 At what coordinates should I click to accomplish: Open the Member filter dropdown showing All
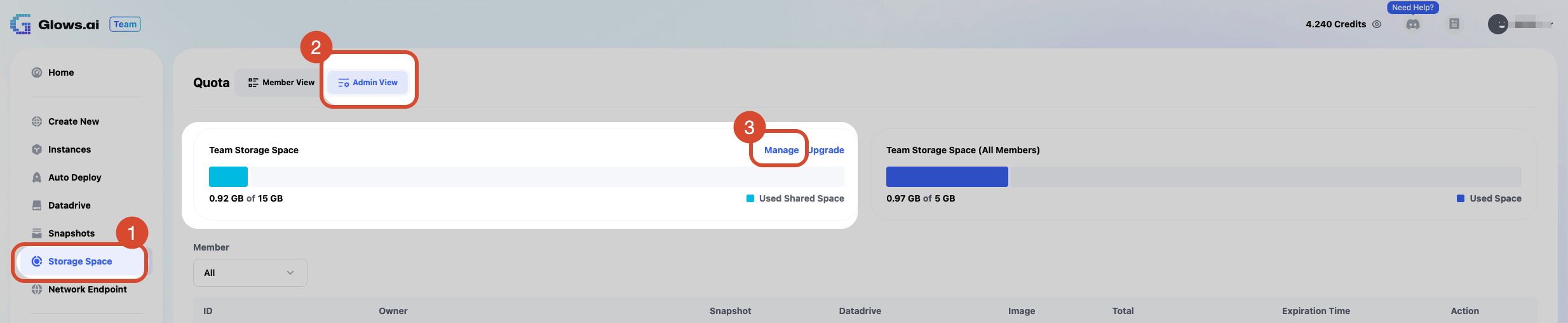pyautogui.click(x=250, y=273)
